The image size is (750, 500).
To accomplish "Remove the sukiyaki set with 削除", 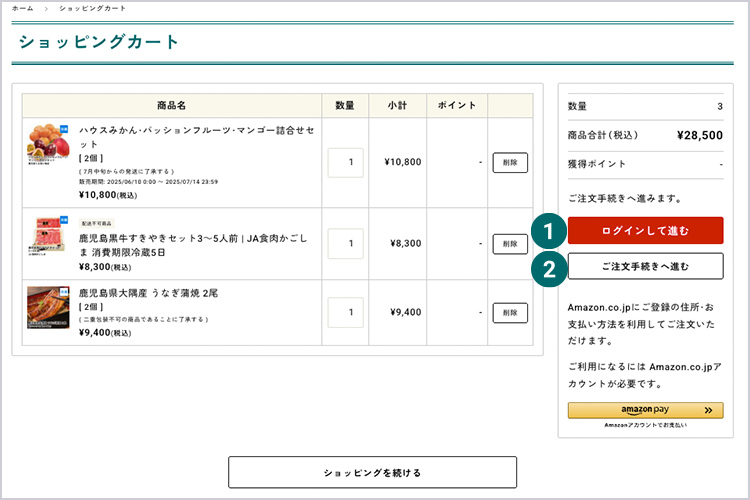I will coord(510,244).
